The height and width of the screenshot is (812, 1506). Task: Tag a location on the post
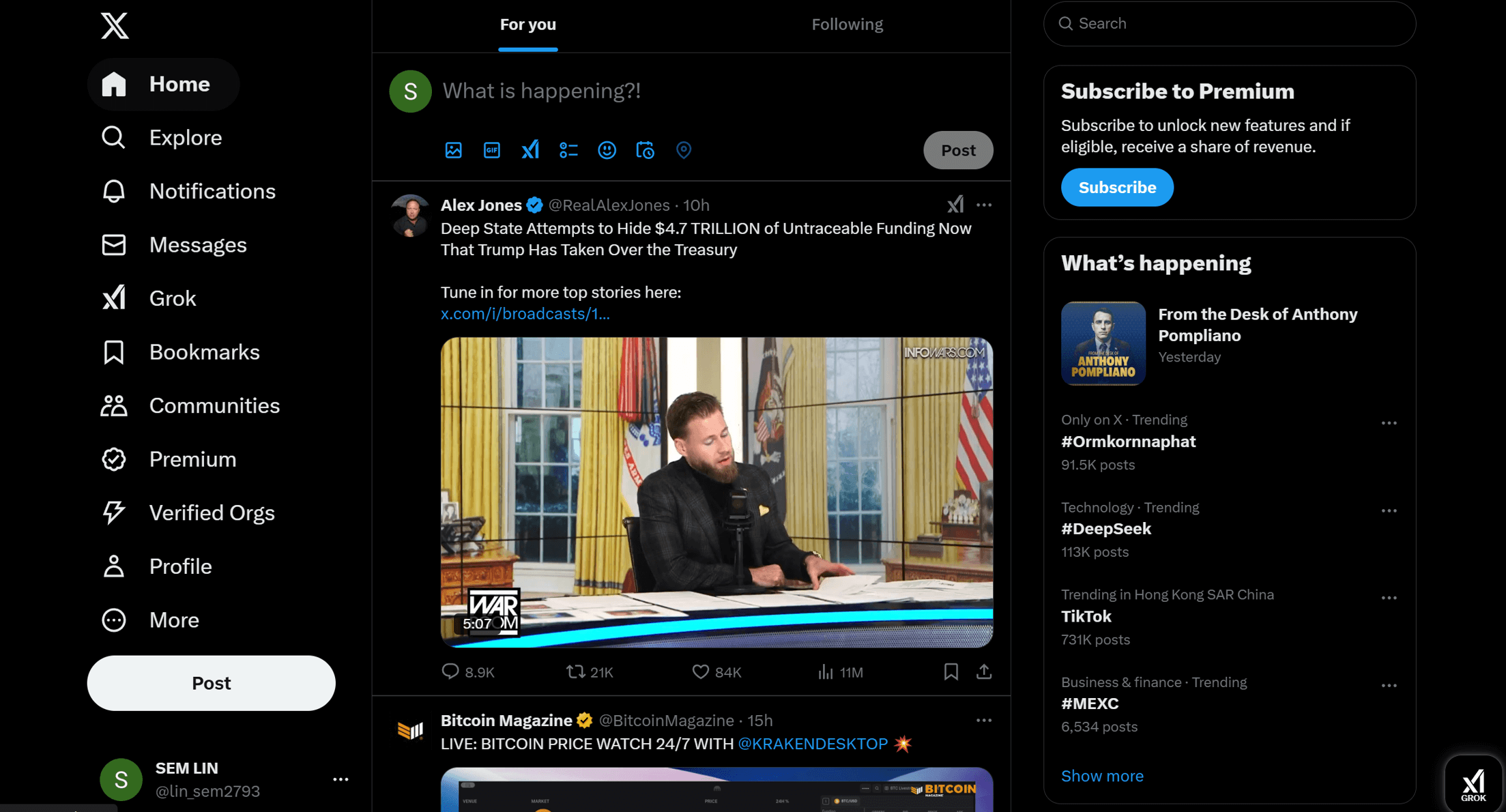coord(684,150)
